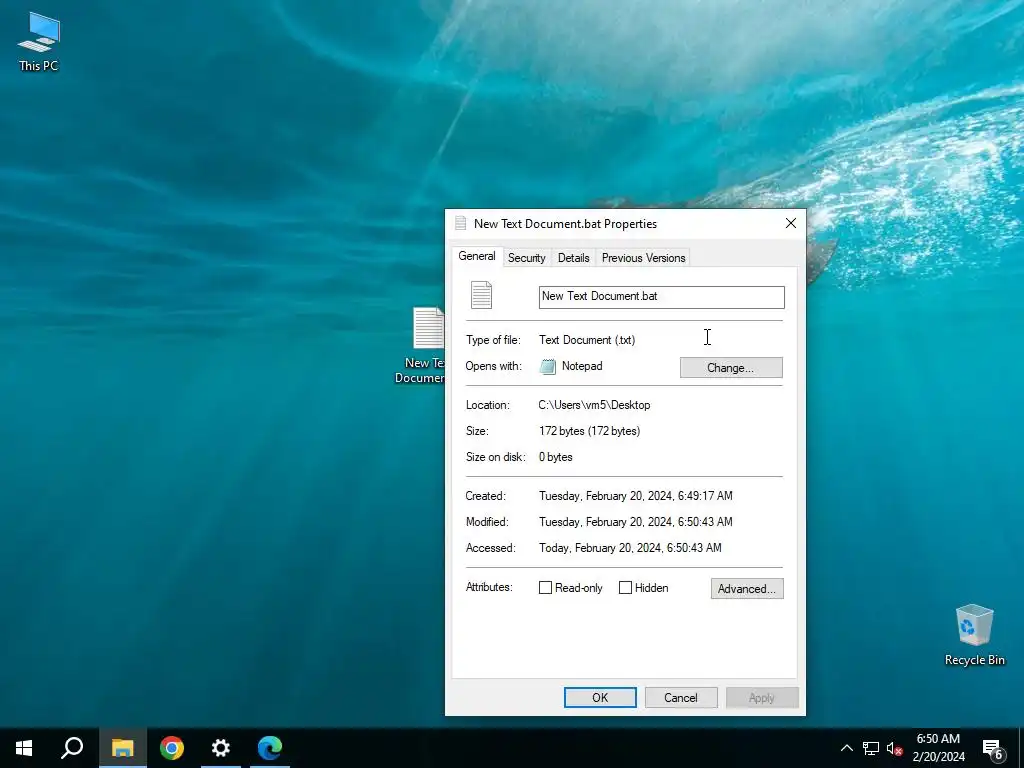Open File Explorer from taskbar
This screenshot has height=768, width=1024.
[122, 748]
